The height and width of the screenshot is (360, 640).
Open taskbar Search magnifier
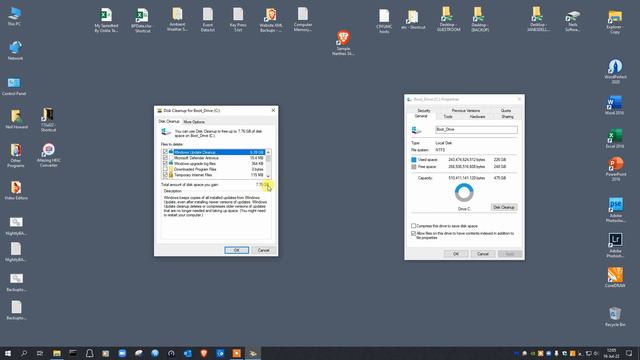click(24, 353)
